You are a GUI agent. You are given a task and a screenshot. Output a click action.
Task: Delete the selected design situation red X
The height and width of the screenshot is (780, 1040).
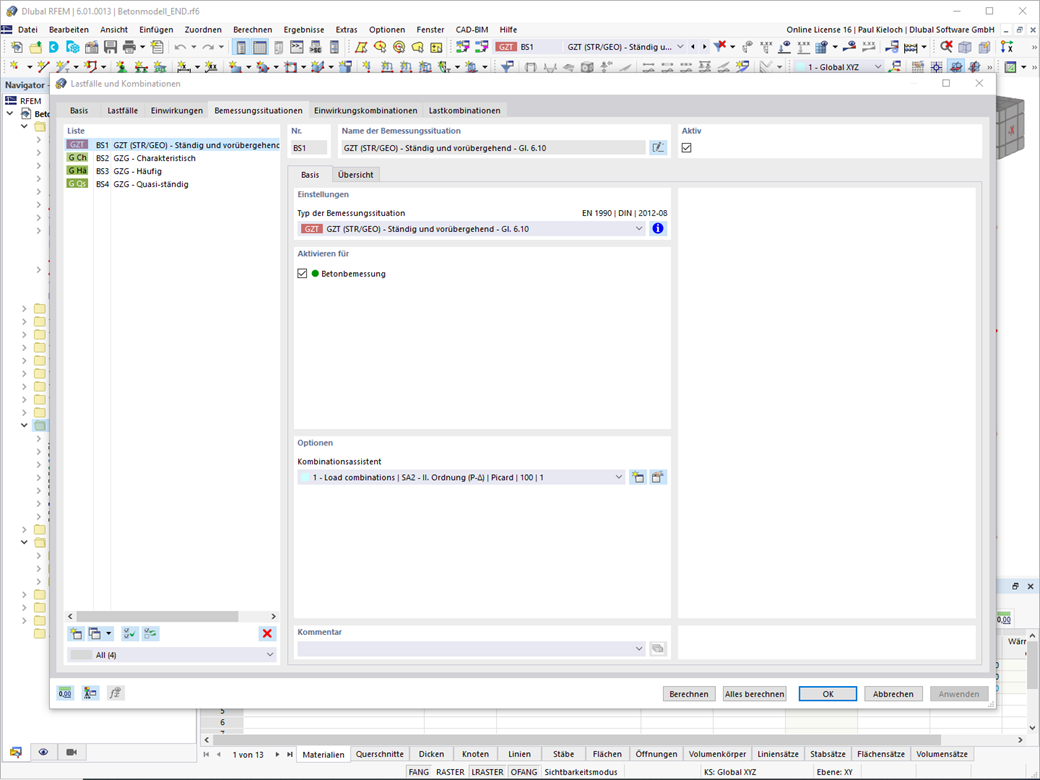click(267, 633)
